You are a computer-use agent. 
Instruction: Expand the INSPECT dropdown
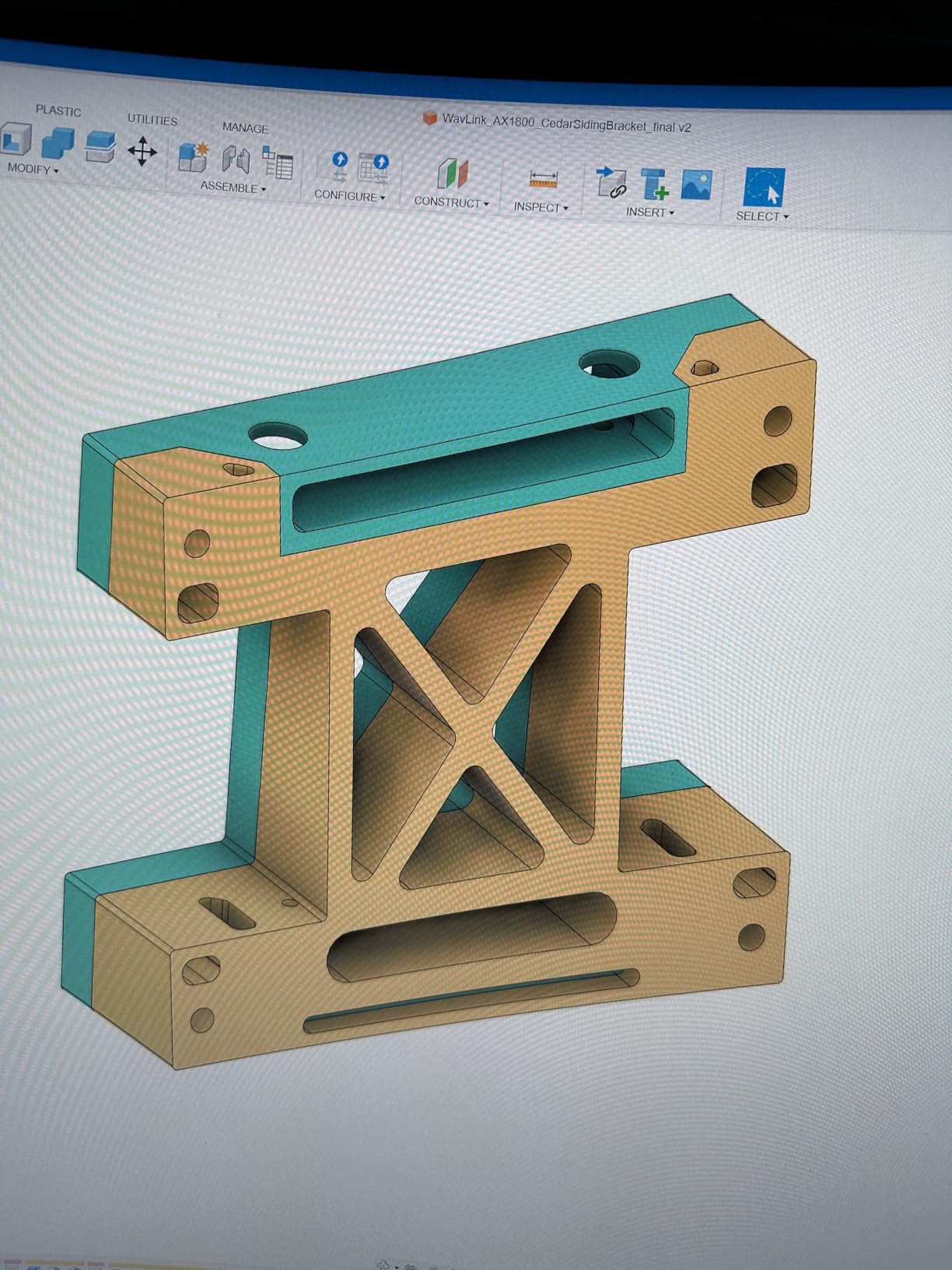pyautogui.click(x=541, y=207)
